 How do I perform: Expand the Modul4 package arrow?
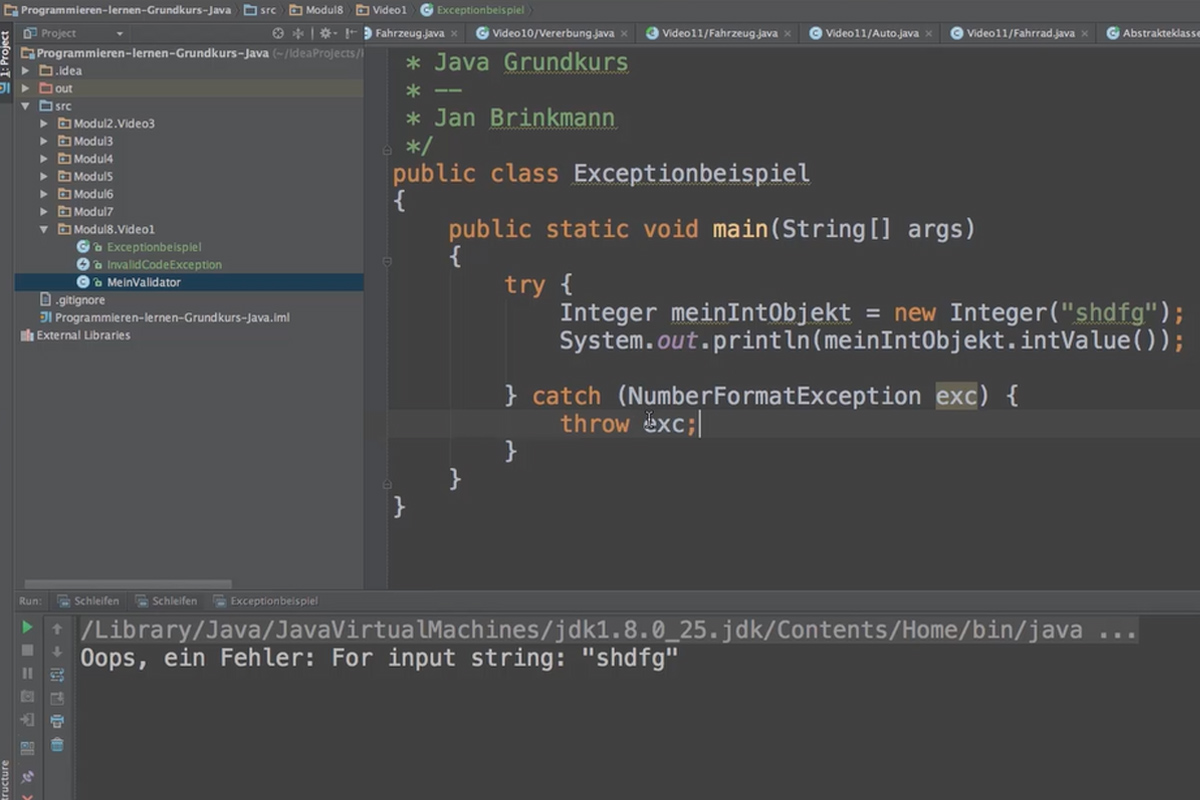(44, 159)
